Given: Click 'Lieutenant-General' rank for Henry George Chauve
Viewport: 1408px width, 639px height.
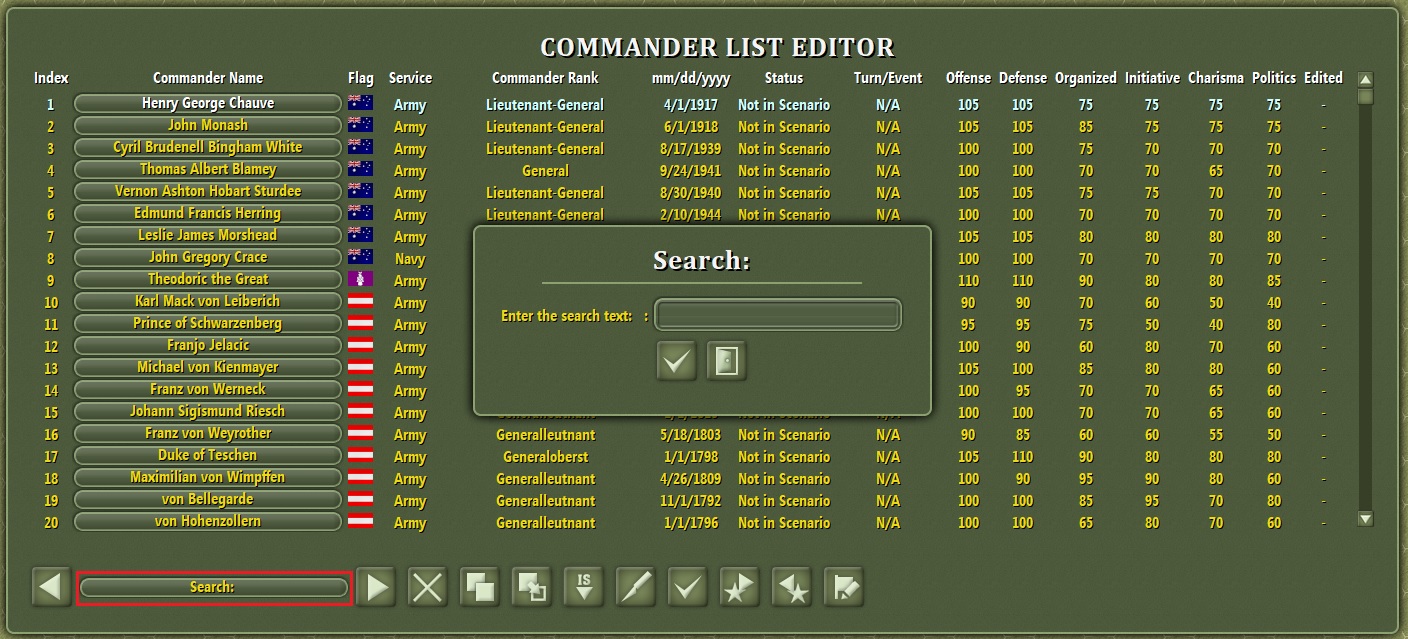Looking at the screenshot, I should 545,104.
